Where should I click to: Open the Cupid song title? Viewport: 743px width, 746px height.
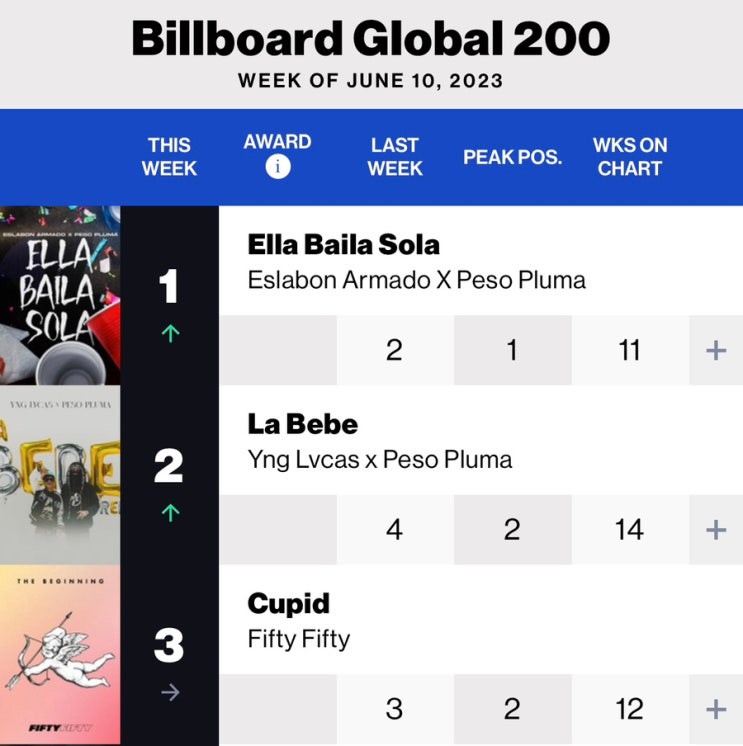(288, 604)
